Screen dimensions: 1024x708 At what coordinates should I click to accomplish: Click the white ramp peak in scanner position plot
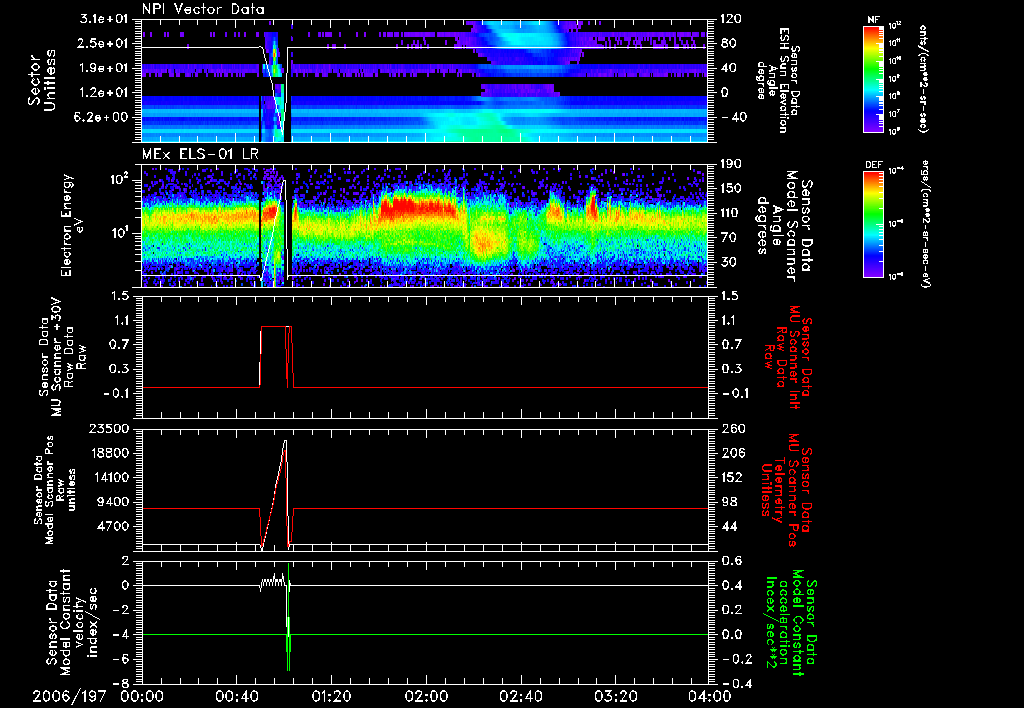click(x=285, y=442)
